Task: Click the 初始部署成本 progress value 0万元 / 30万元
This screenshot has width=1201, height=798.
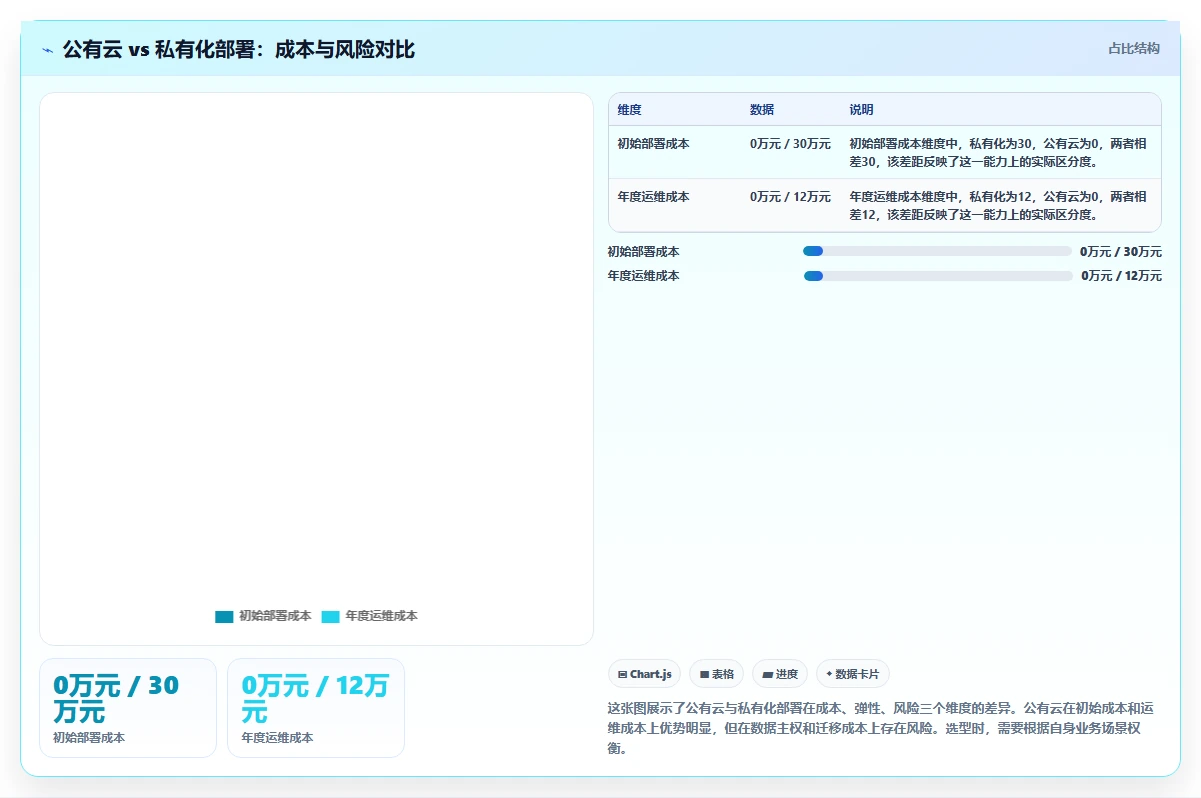Action: 1121,252
